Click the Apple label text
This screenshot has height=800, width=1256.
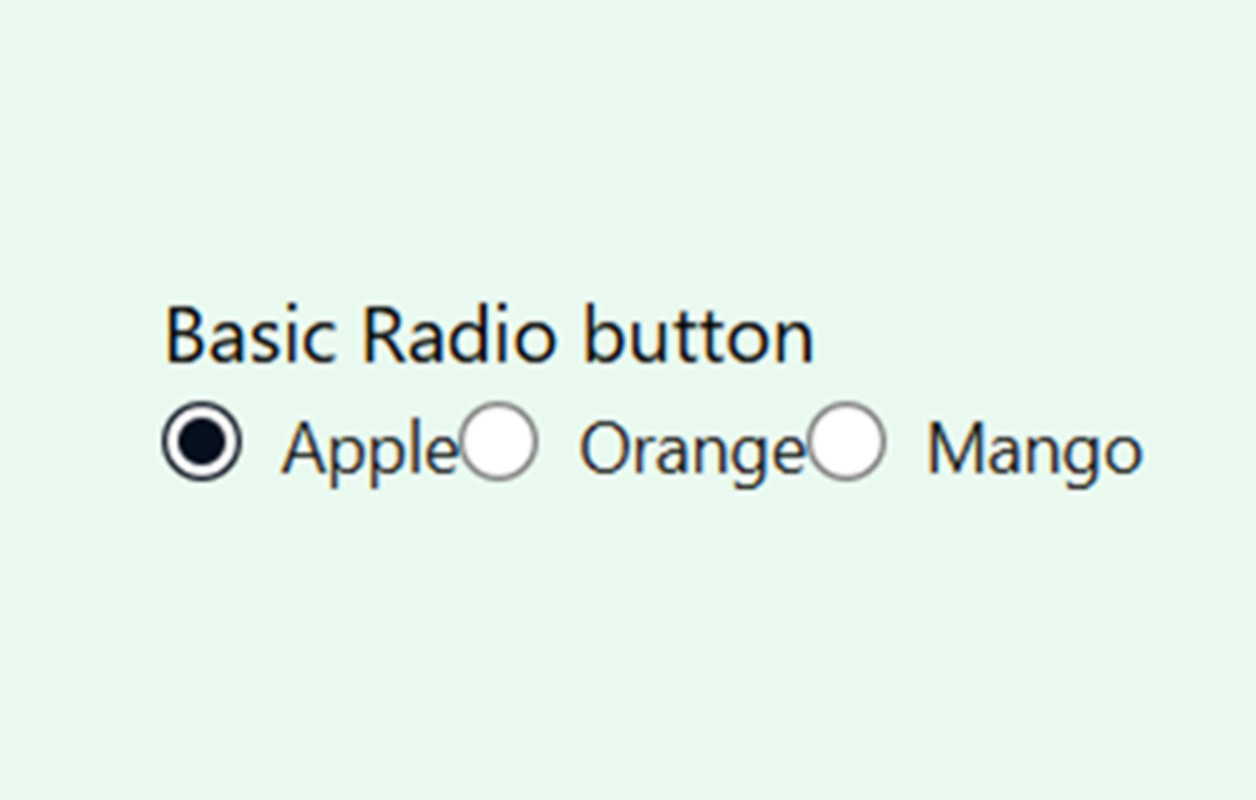coord(365,450)
